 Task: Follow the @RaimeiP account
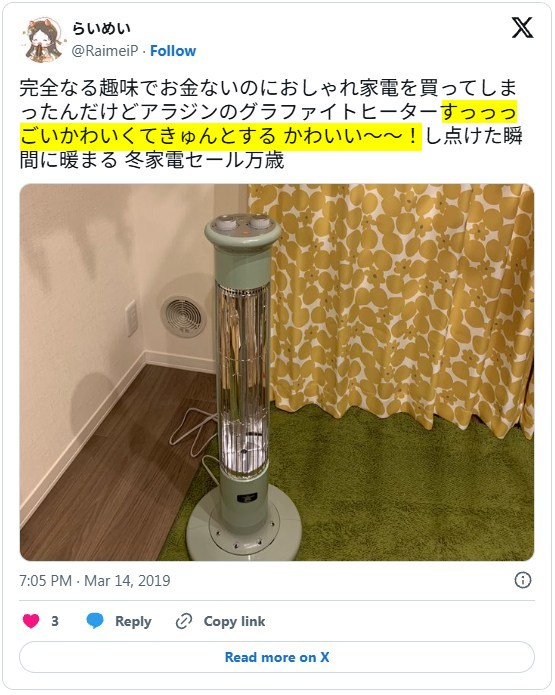click(x=173, y=51)
